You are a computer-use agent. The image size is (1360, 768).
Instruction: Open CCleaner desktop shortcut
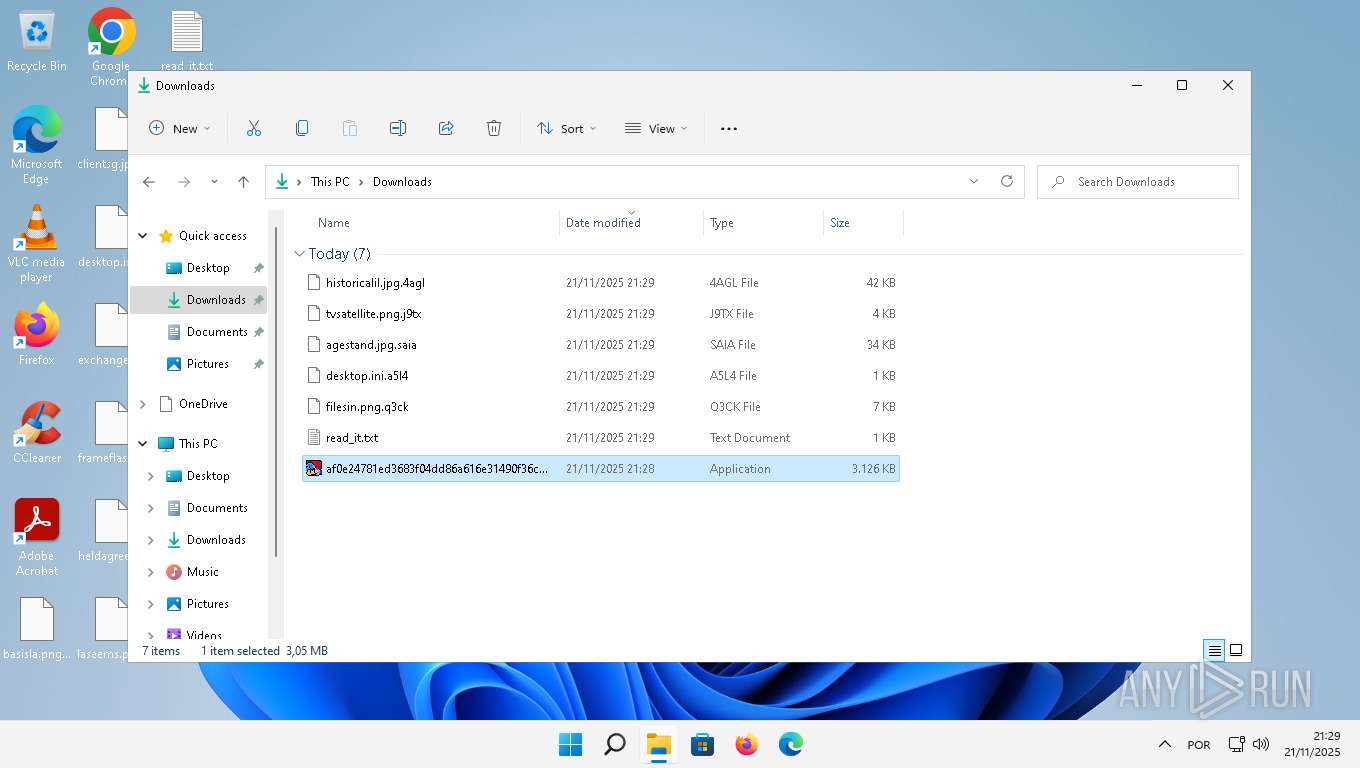click(x=37, y=432)
